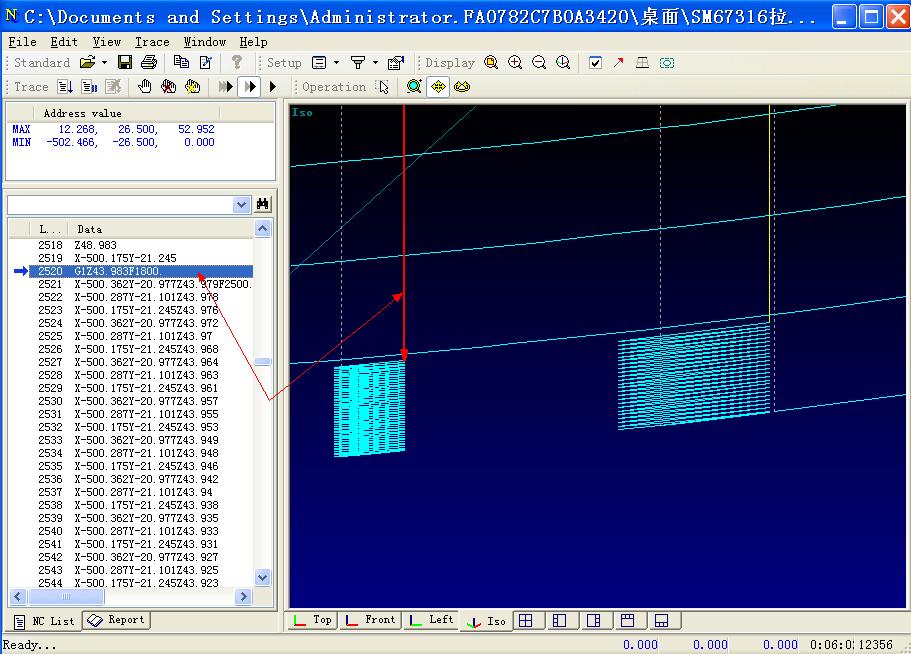
Task: Click the Print icon
Action: pos(148,62)
